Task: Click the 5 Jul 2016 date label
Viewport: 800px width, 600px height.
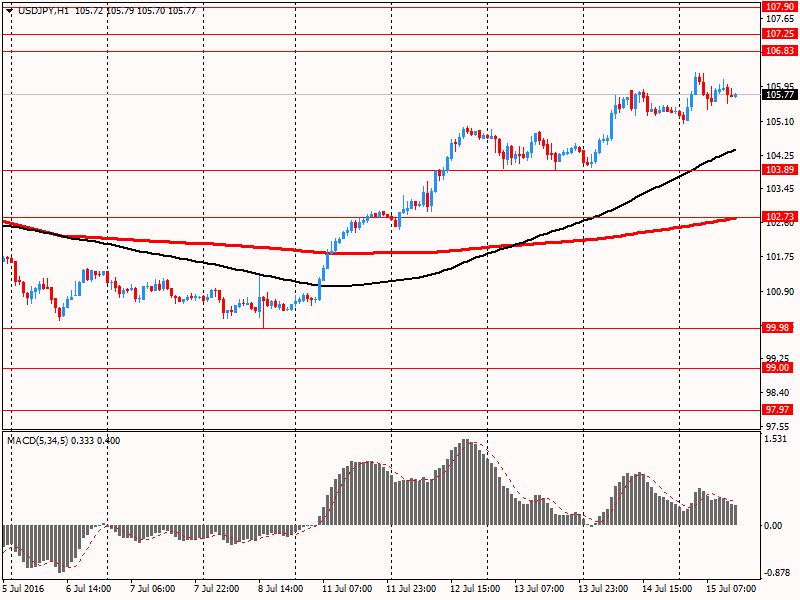Action: pos(23,588)
